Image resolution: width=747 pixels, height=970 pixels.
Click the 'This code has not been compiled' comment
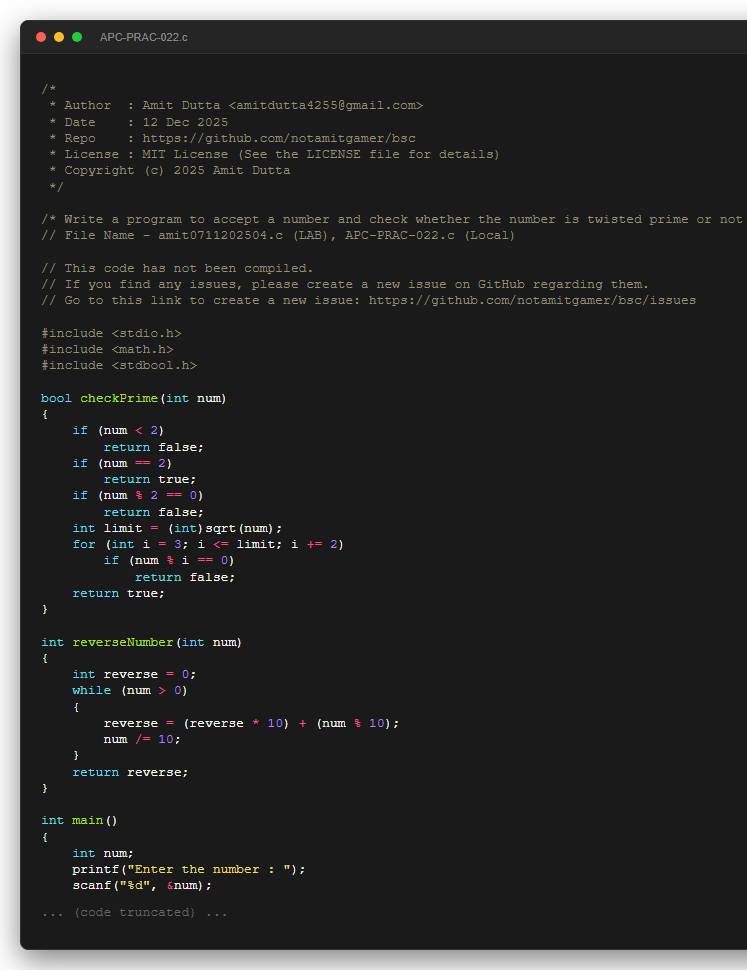pyautogui.click(x=177, y=268)
